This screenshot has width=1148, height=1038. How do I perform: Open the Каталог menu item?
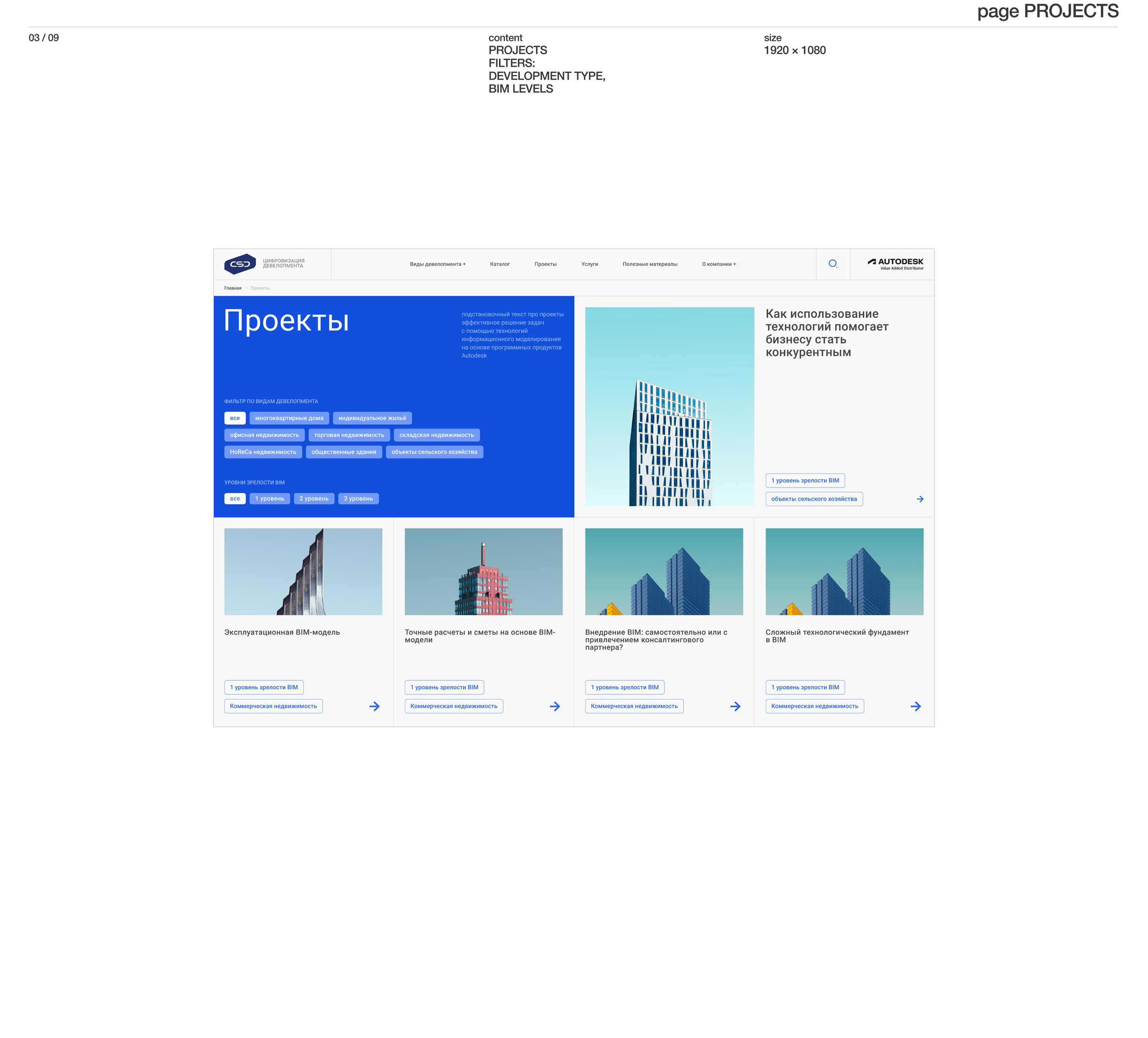pos(499,265)
